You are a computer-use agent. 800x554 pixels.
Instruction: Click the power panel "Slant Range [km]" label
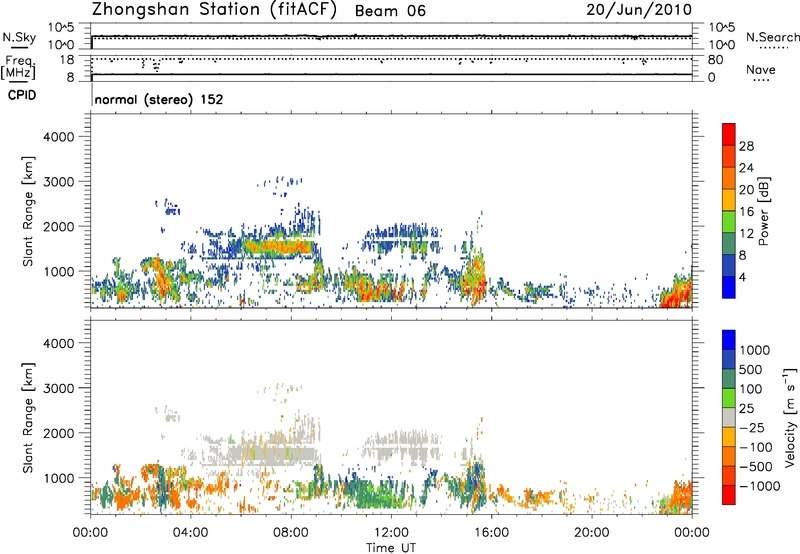(x=28, y=211)
